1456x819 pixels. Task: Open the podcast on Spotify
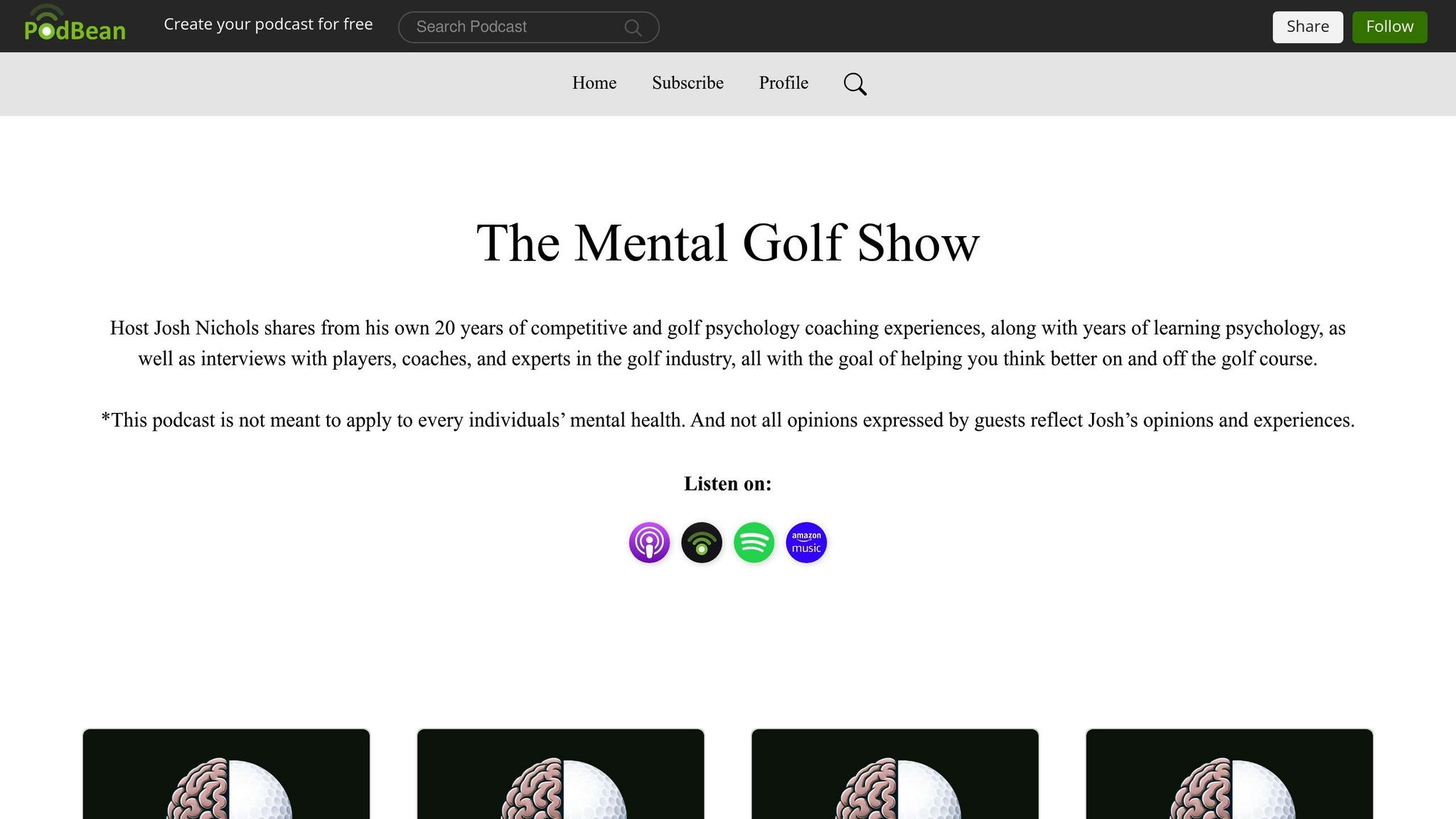[x=754, y=542]
